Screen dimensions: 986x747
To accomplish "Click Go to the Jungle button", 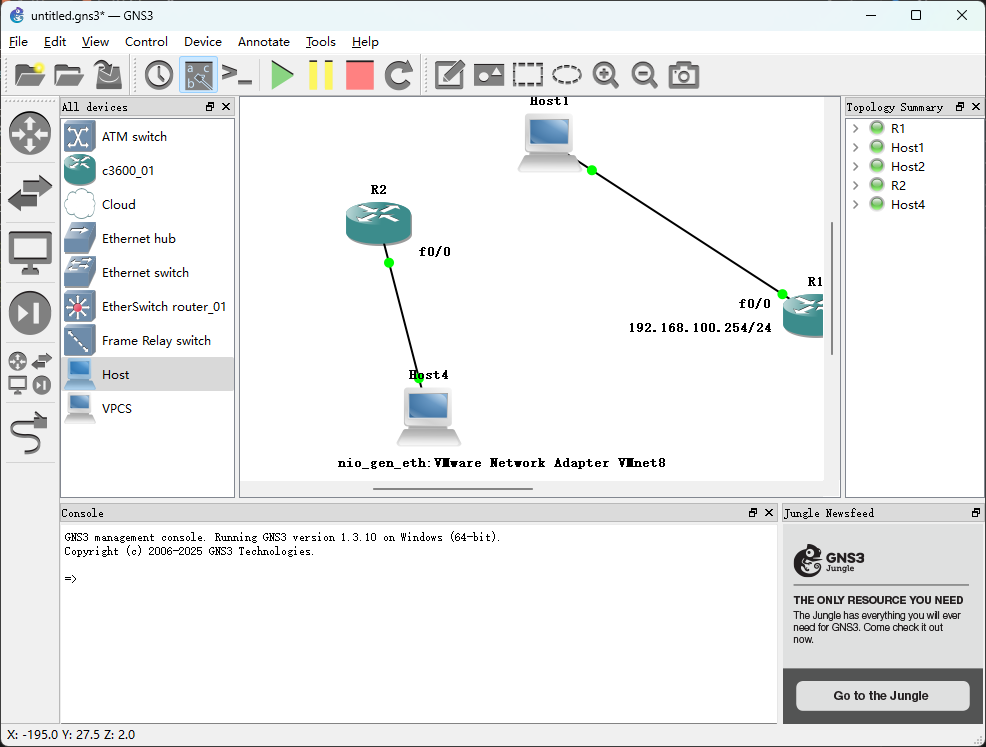I will 882,695.
